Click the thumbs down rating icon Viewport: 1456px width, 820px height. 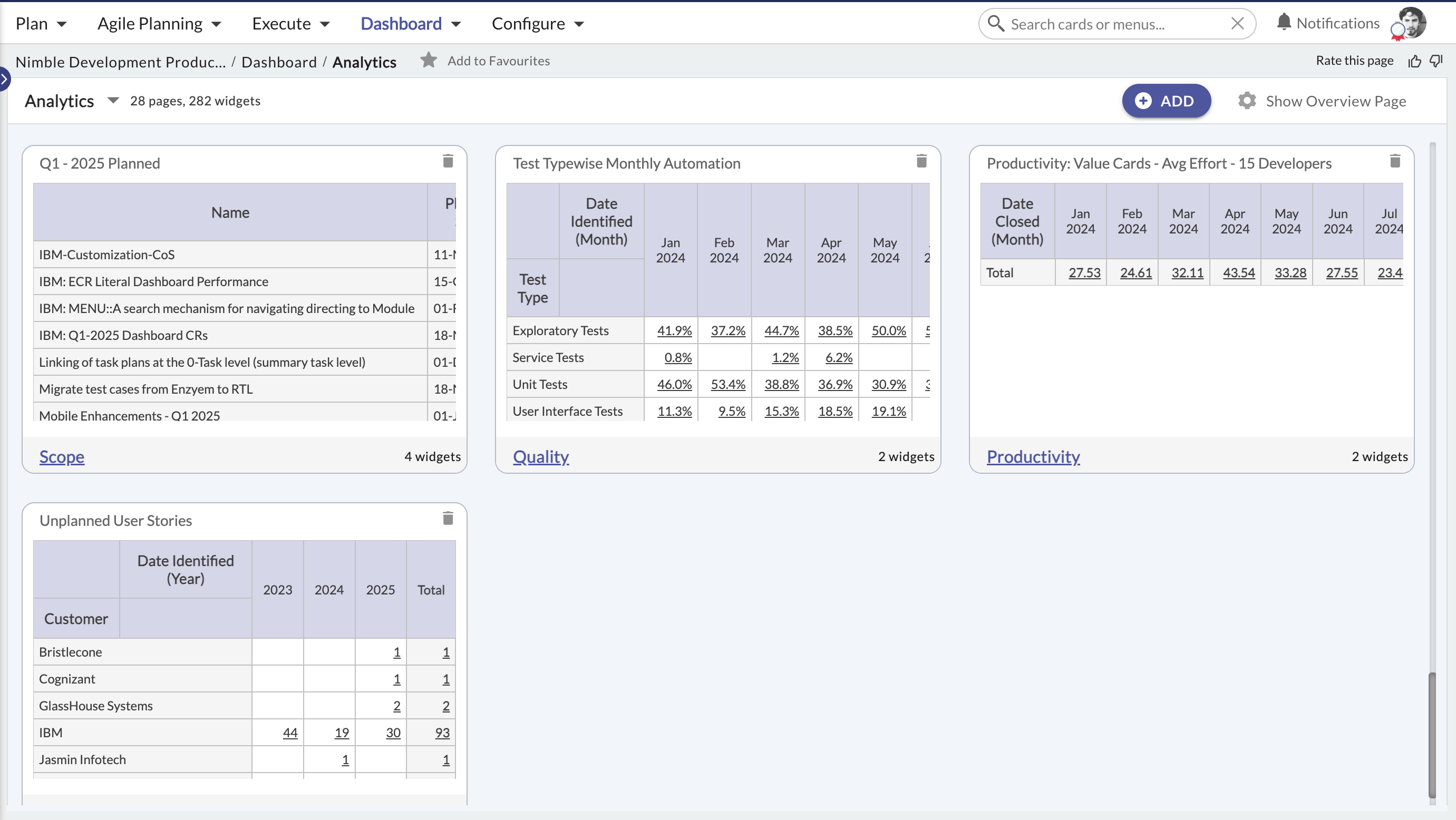pos(1436,61)
